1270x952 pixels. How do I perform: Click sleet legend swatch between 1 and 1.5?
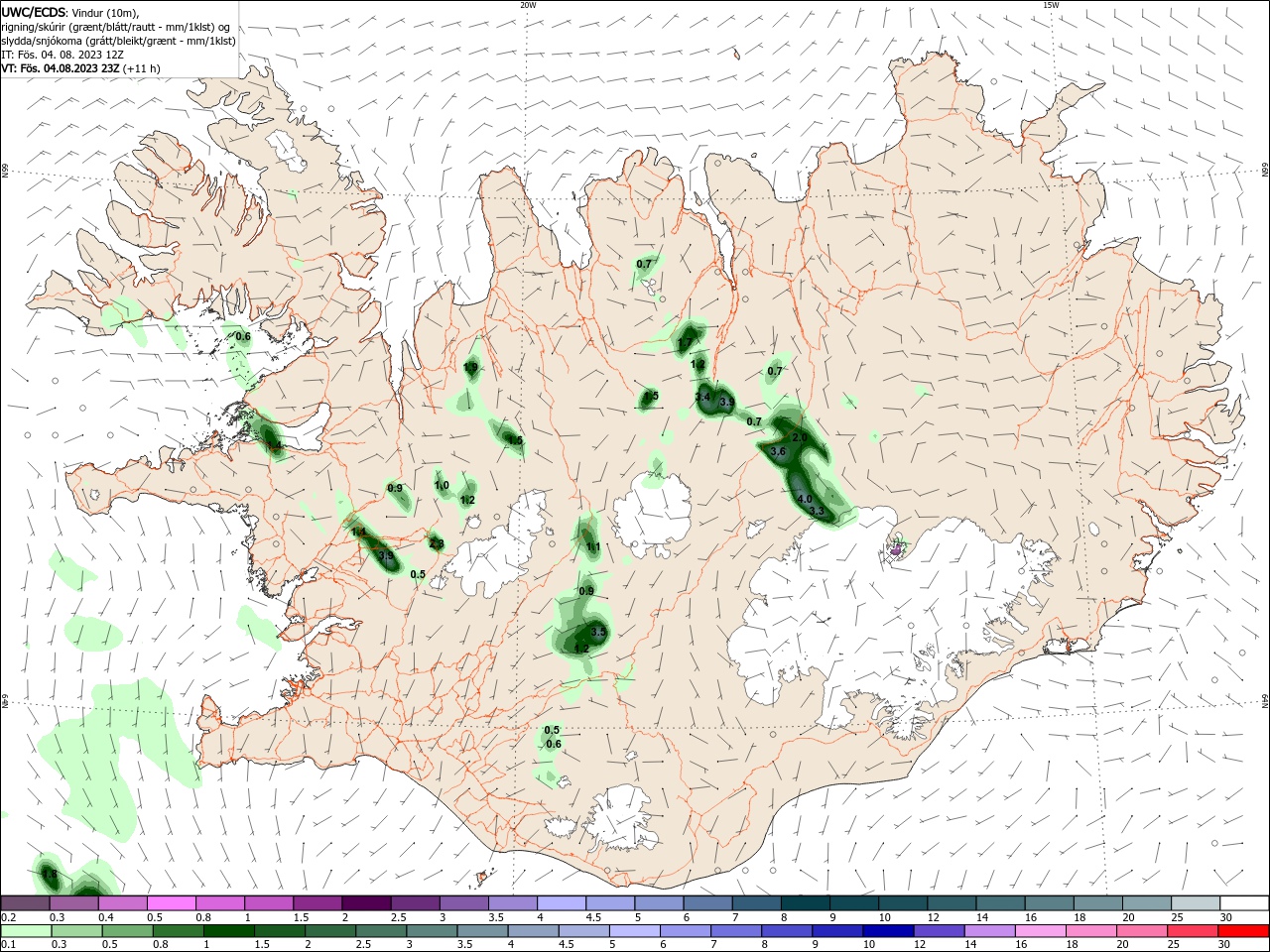coord(269,903)
